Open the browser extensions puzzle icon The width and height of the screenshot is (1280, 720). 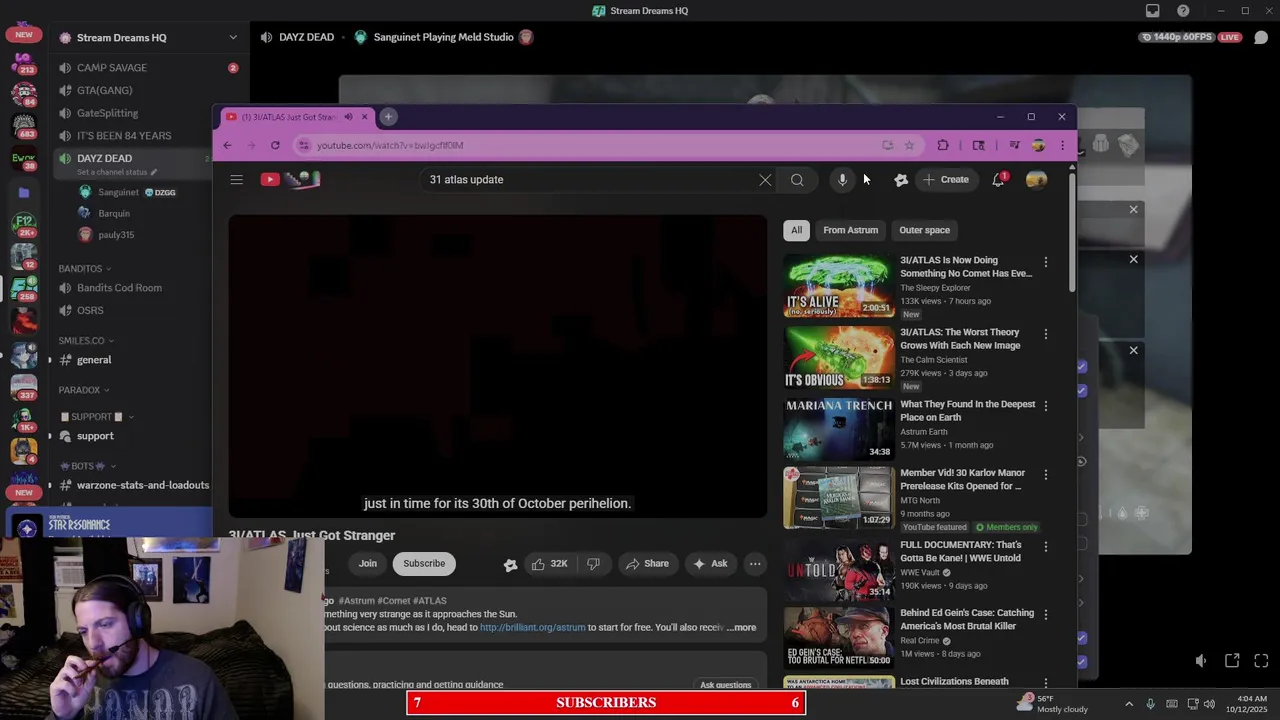coord(943,145)
